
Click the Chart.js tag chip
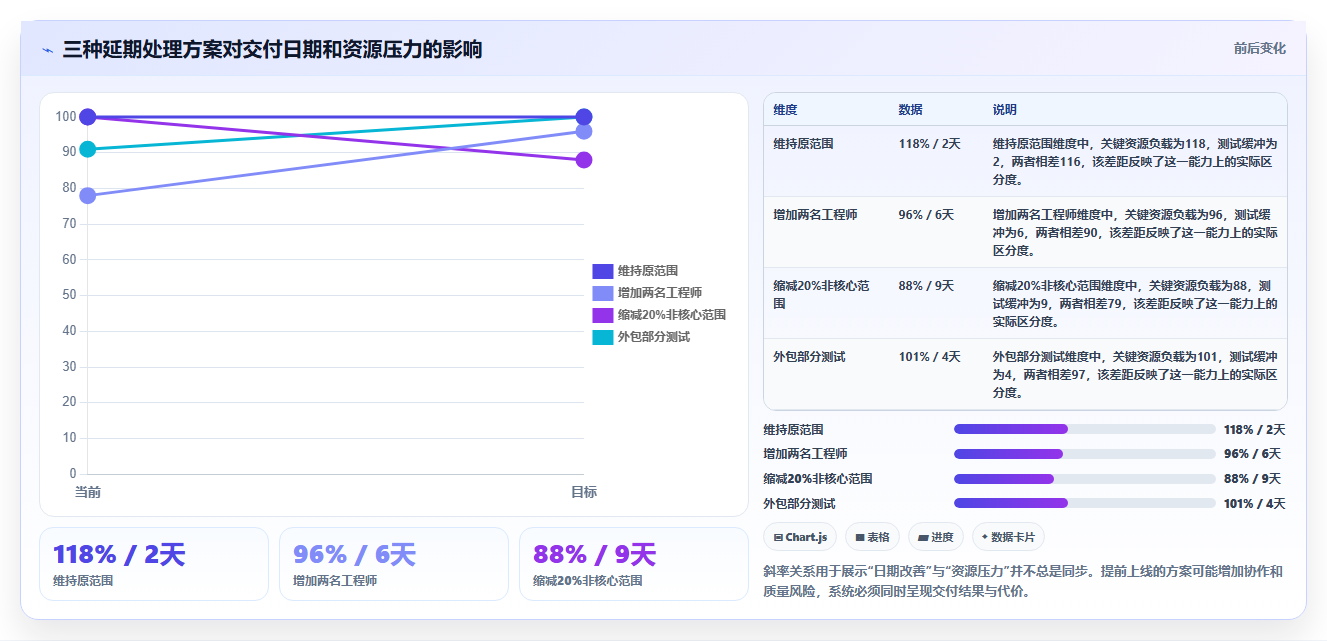pyautogui.click(x=800, y=537)
